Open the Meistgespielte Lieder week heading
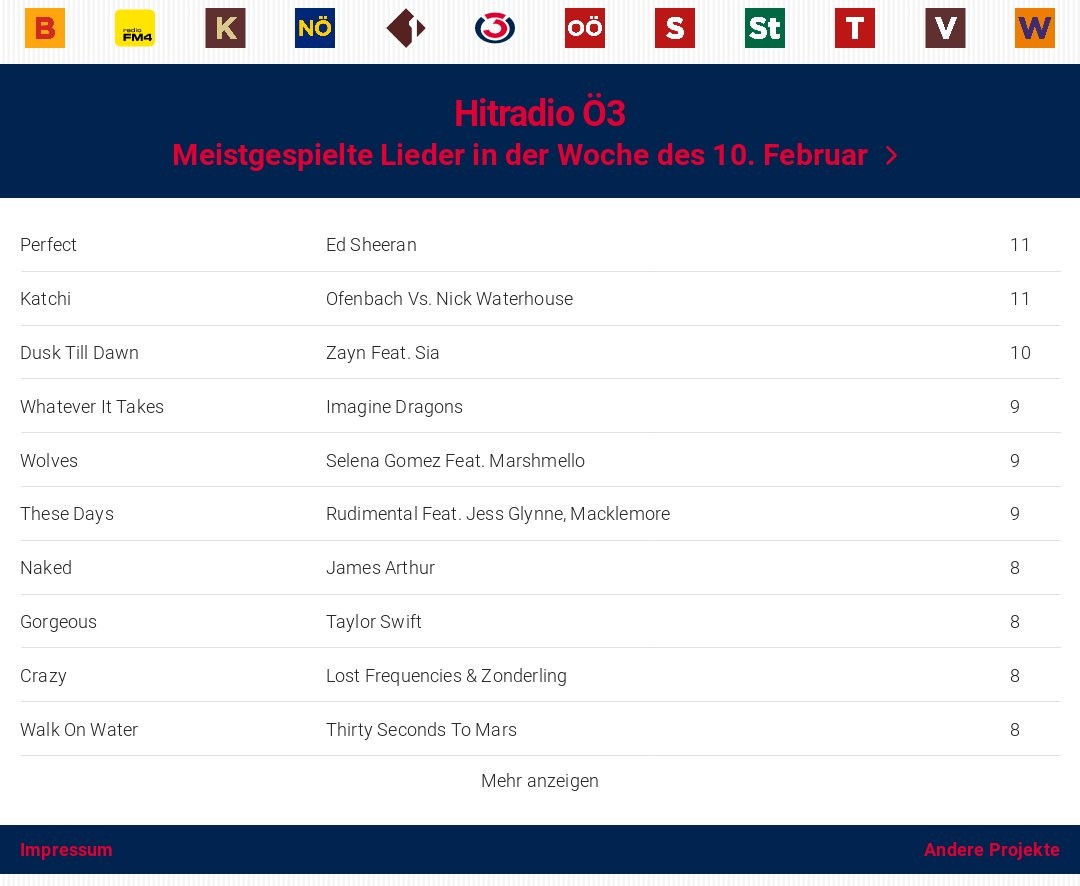The image size is (1080, 886). tap(519, 156)
